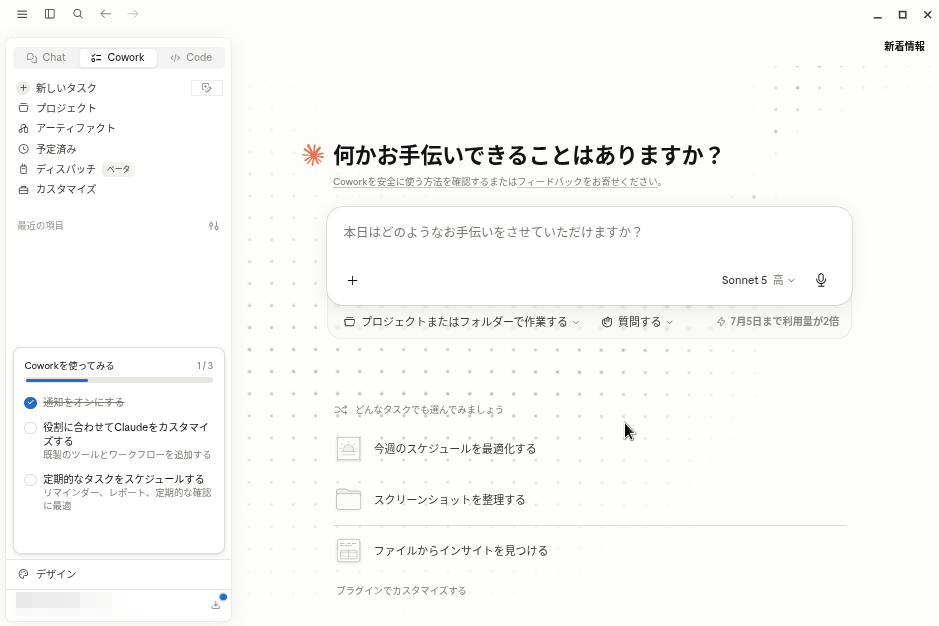Screen dimensions: 939x626
Task: Click プラグインでカスタマイズする link
Action: click(401, 591)
